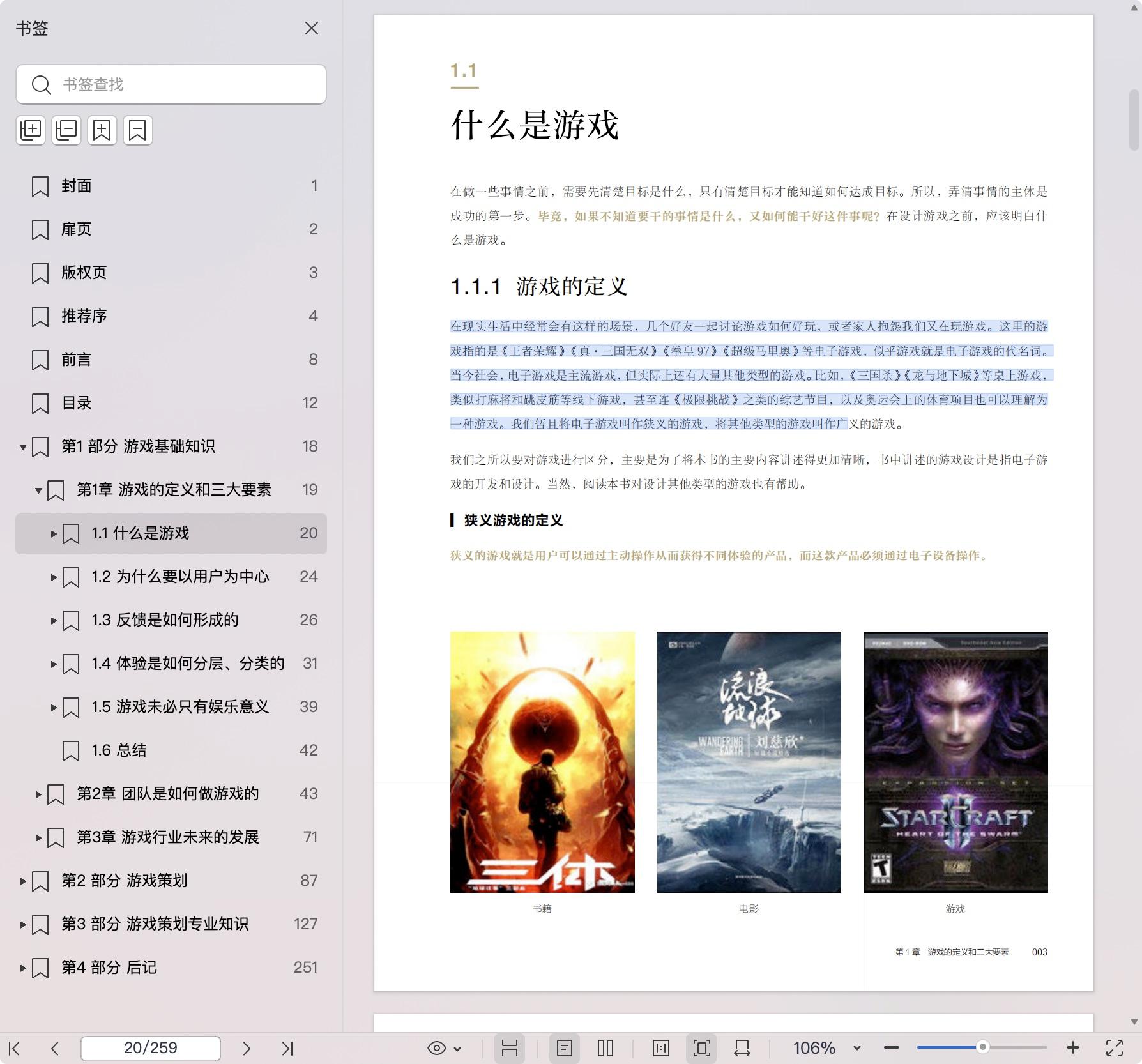Zoom out with minus button

point(892,1048)
